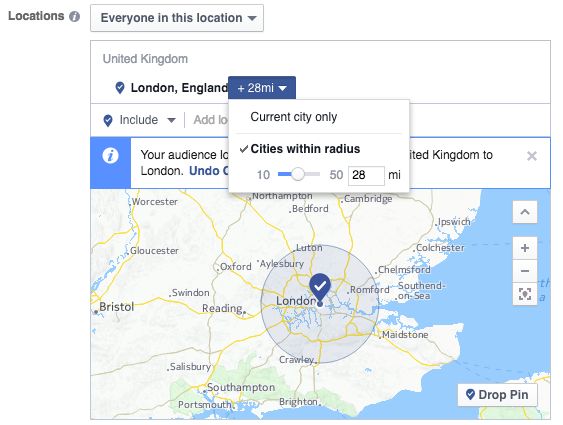
Task: Select the Current city only option
Action: 293,117
